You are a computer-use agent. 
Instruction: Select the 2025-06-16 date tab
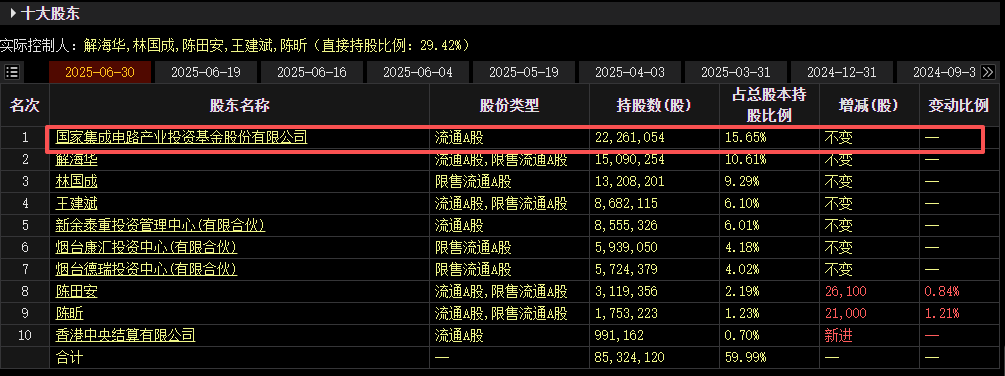point(312,72)
